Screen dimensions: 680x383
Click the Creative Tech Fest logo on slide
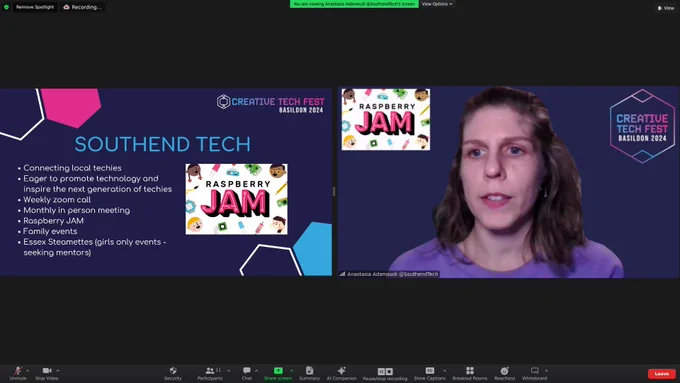pos(271,104)
